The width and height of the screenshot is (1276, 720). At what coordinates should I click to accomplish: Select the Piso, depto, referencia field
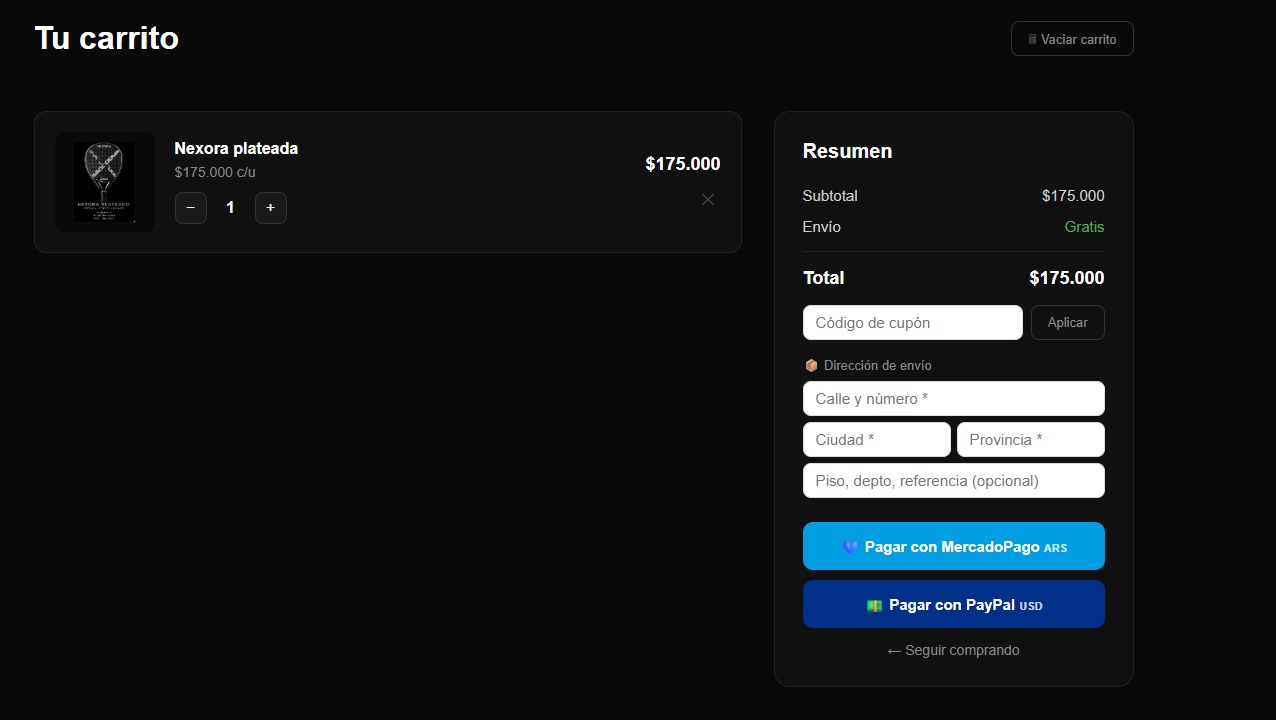coord(954,481)
